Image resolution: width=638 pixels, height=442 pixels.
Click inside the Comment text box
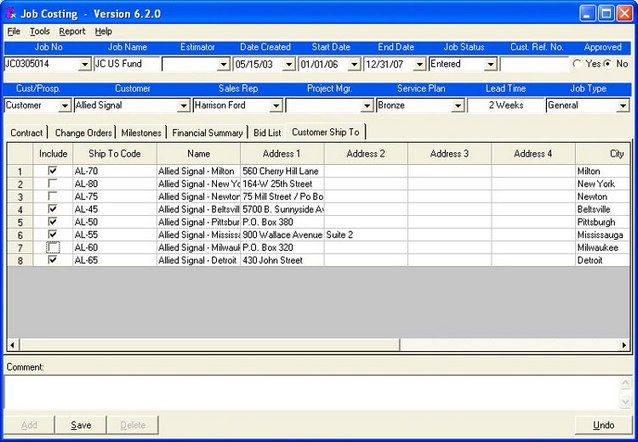pos(318,392)
